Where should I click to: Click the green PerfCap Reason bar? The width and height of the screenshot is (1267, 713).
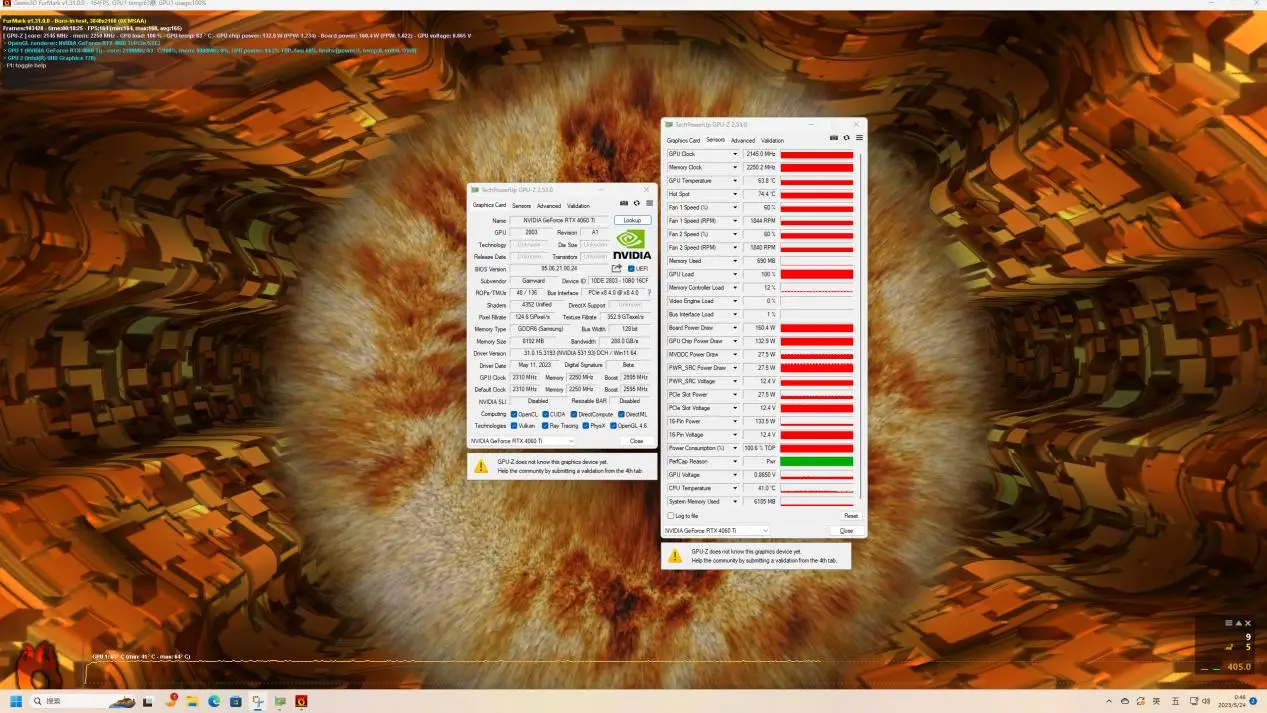click(x=817, y=461)
